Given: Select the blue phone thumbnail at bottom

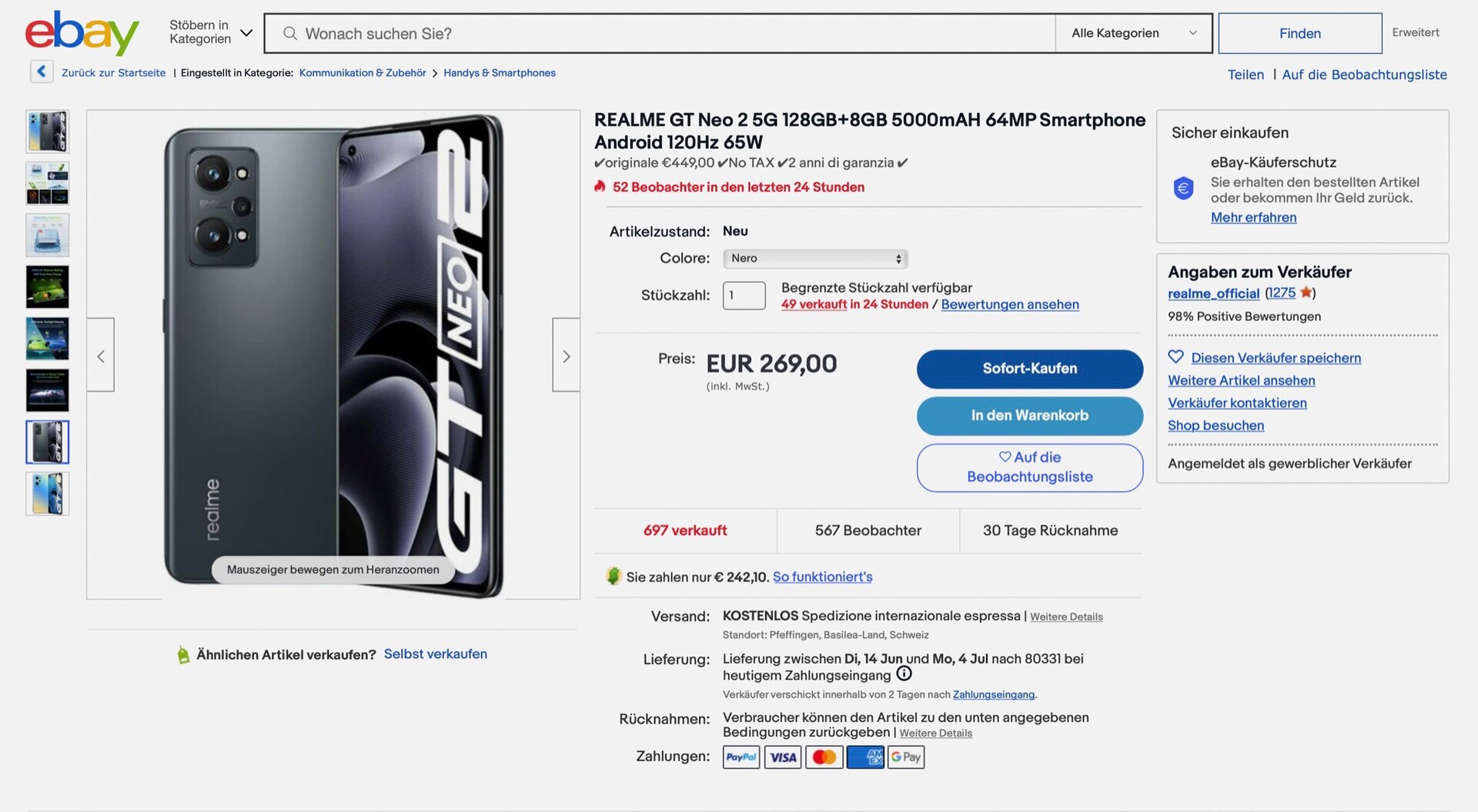Looking at the screenshot, I should 48,493.
